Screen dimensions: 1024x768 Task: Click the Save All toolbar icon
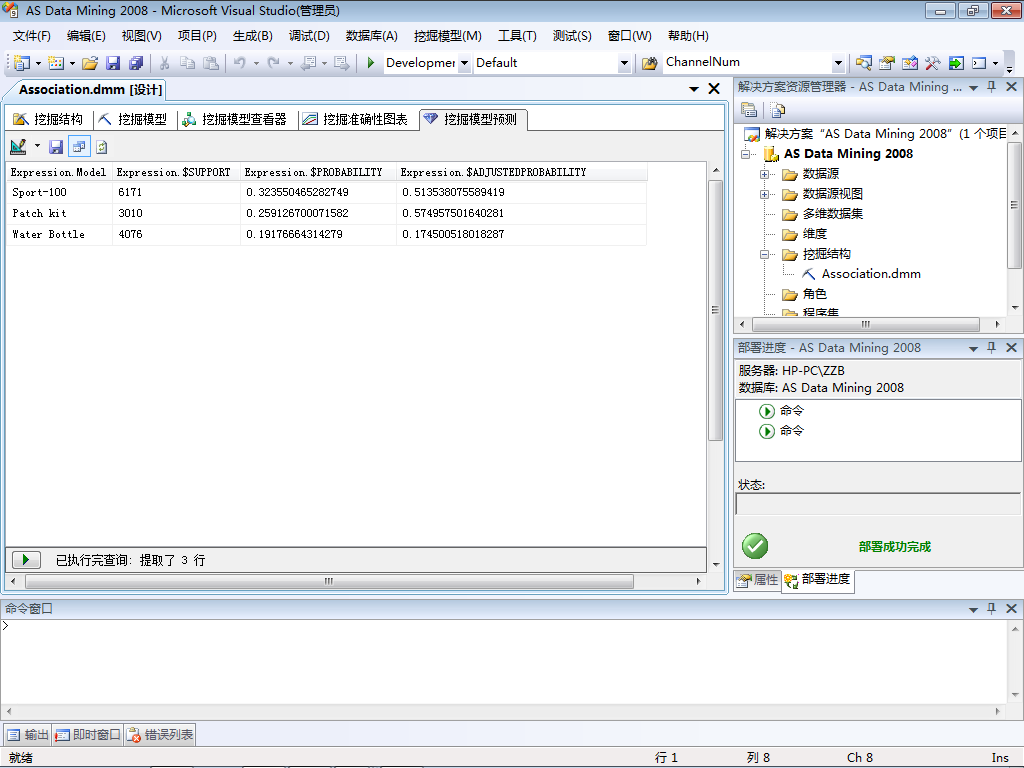pos(136,63)
